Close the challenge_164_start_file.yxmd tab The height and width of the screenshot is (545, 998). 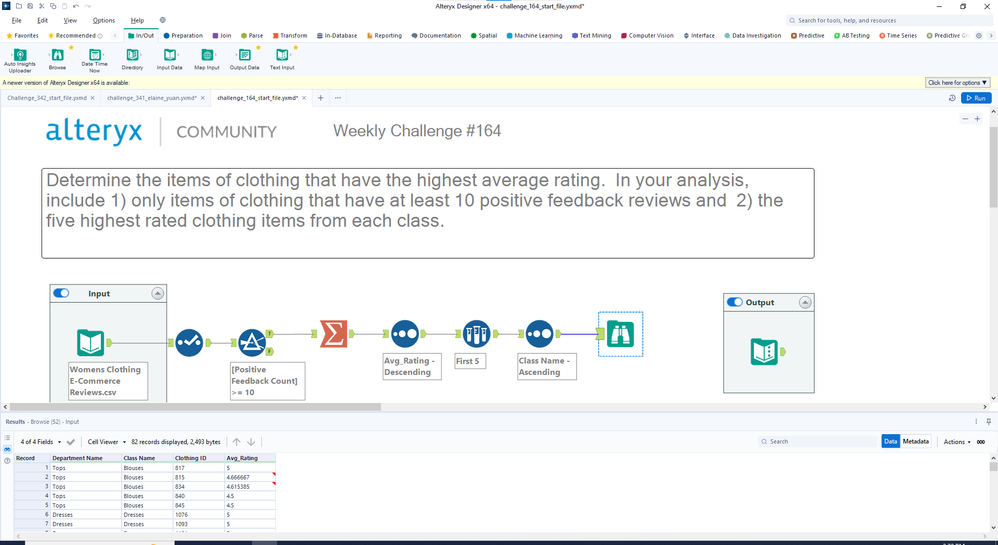pos(304,98)
